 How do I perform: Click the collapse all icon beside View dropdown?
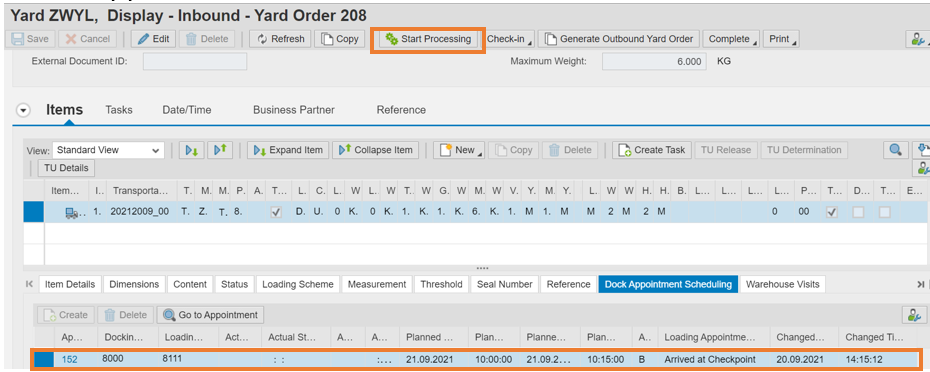(x=220, y=150)
